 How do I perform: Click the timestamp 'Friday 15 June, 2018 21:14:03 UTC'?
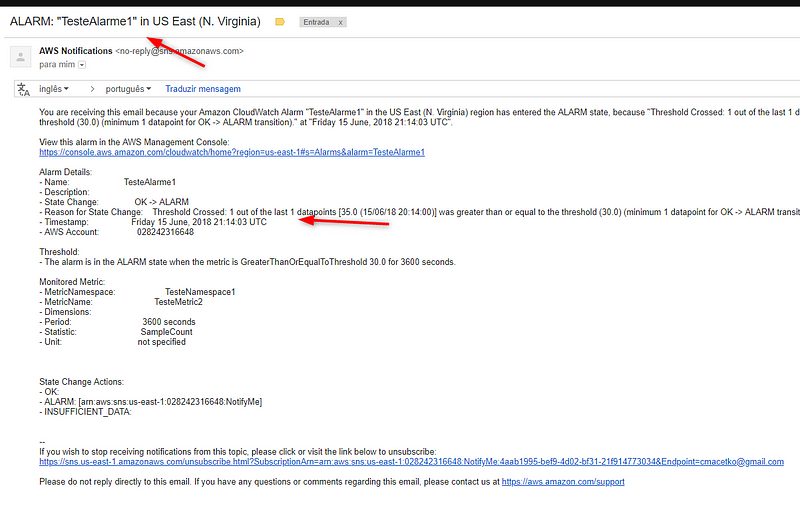(x=199, y=222)
